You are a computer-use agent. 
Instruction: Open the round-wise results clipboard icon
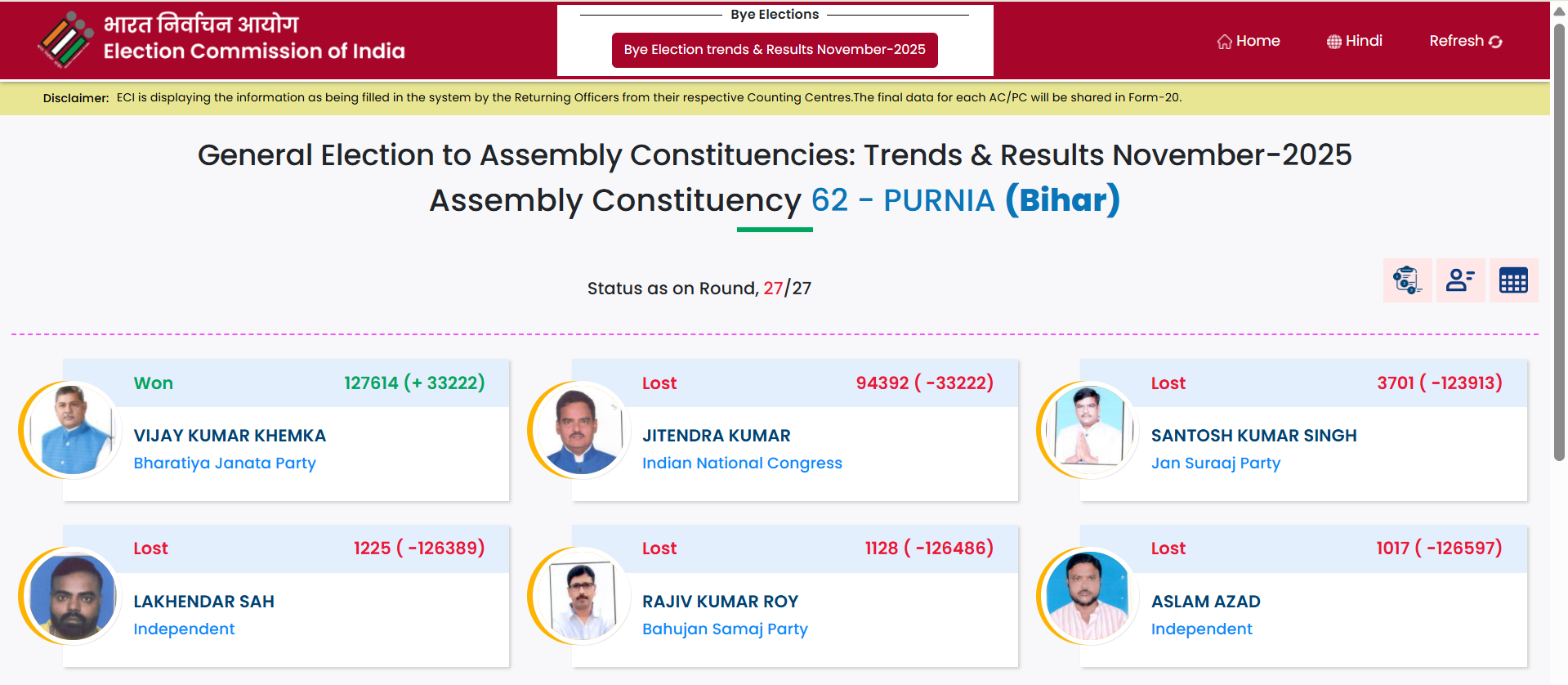click(1407, 280)
